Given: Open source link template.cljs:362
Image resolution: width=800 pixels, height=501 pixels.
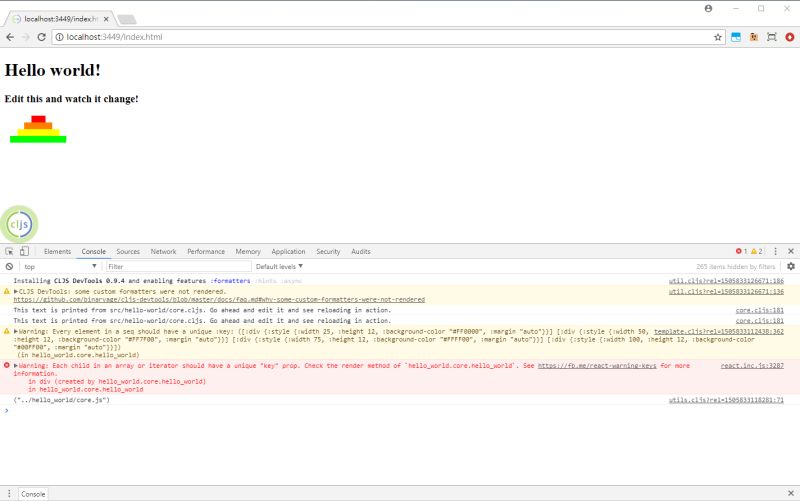Looking at the screenshot, I should coord(719,331).
